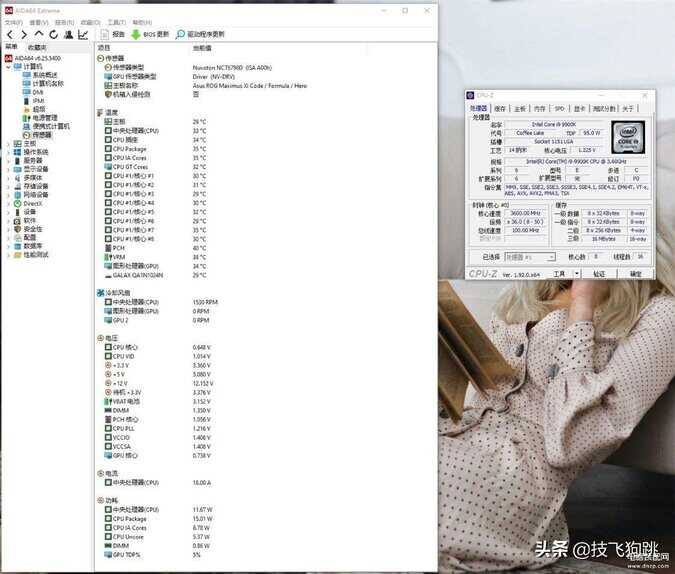Image resolution: width=675 pixels, height=574 pixels.
Task: Click the 安全性 shield tree icon
Action: pos(17,229)
